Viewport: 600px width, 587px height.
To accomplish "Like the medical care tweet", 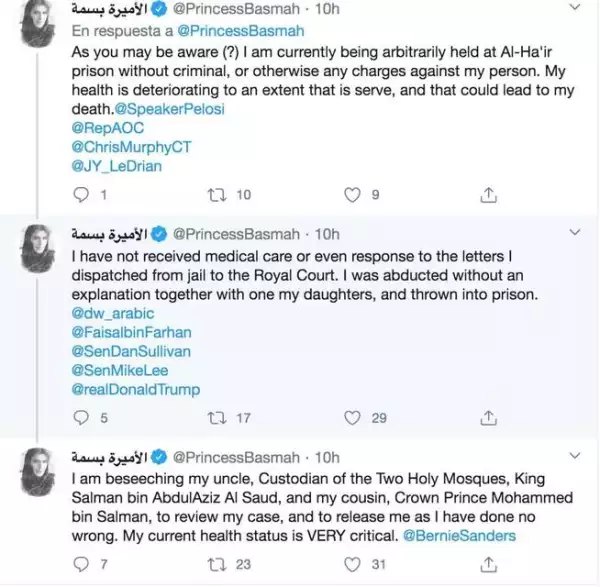I will tap(350, 418).
